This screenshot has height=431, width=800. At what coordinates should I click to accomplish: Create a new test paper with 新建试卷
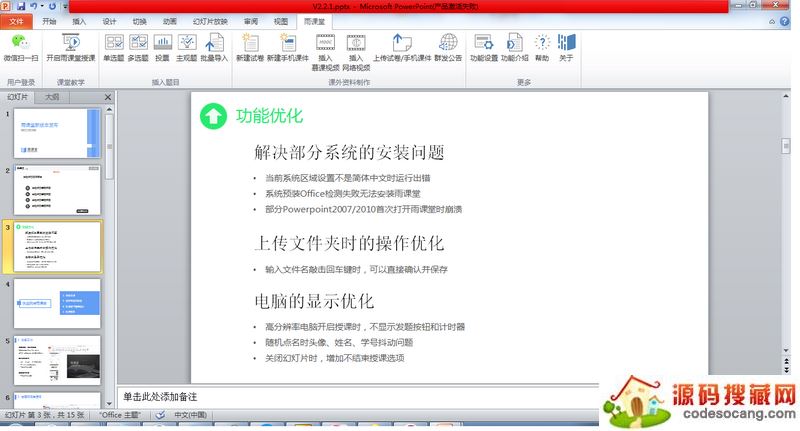click(x=250, y=45)
